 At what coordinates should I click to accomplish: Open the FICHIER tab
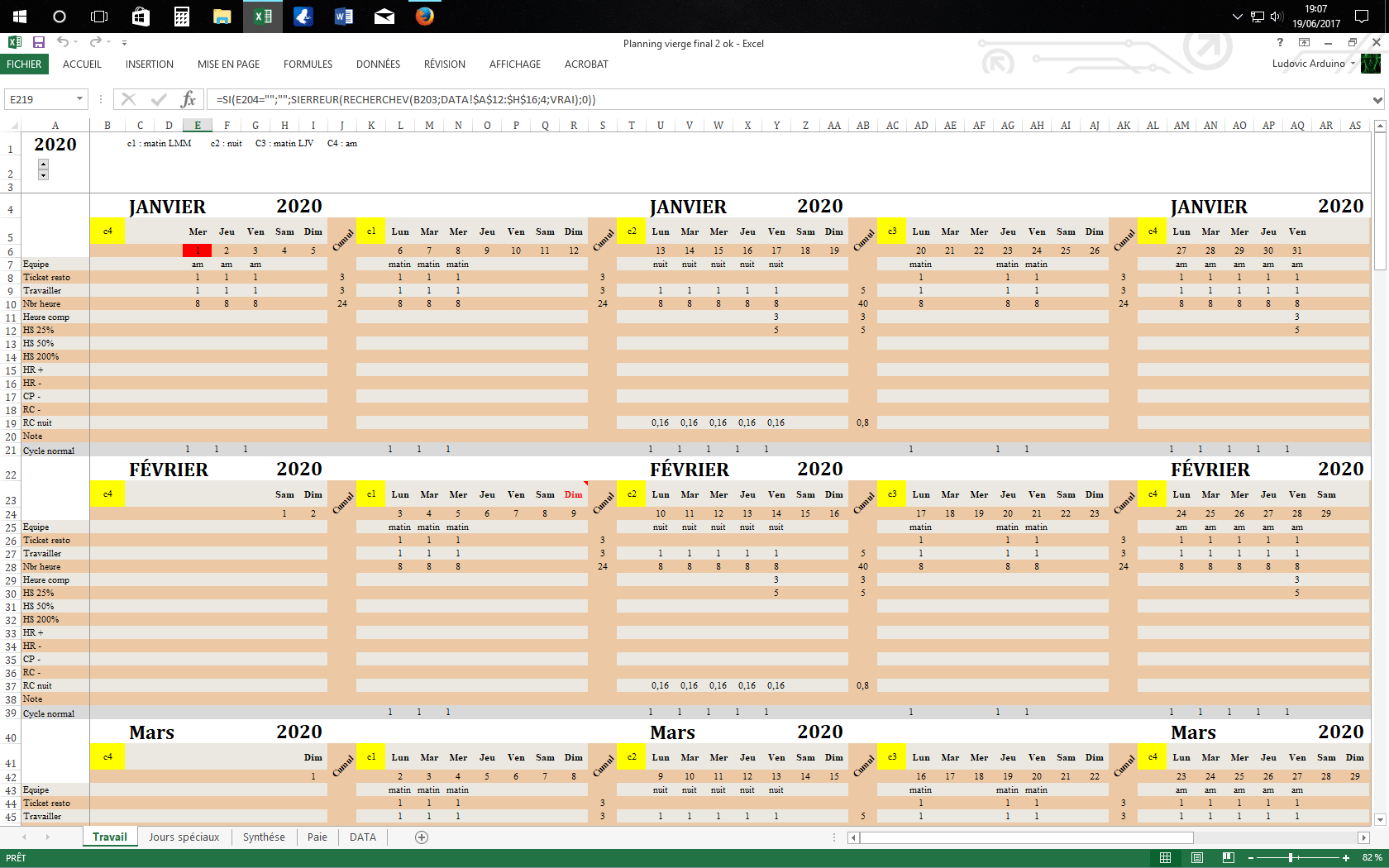(x=24, y=64)
